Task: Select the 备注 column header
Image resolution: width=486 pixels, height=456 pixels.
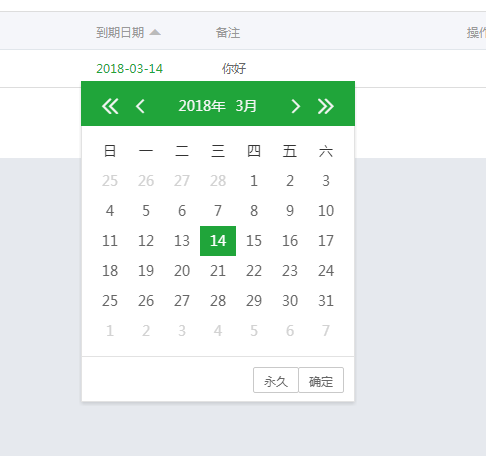Action: 228,33
